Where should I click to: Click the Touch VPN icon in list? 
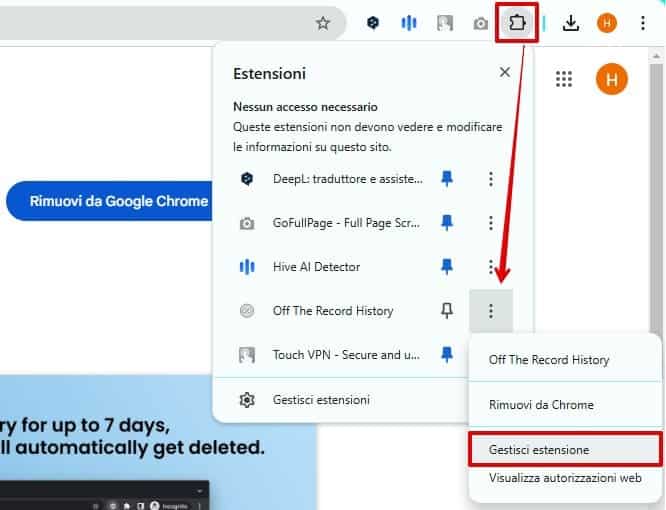(x=247, y=355)
